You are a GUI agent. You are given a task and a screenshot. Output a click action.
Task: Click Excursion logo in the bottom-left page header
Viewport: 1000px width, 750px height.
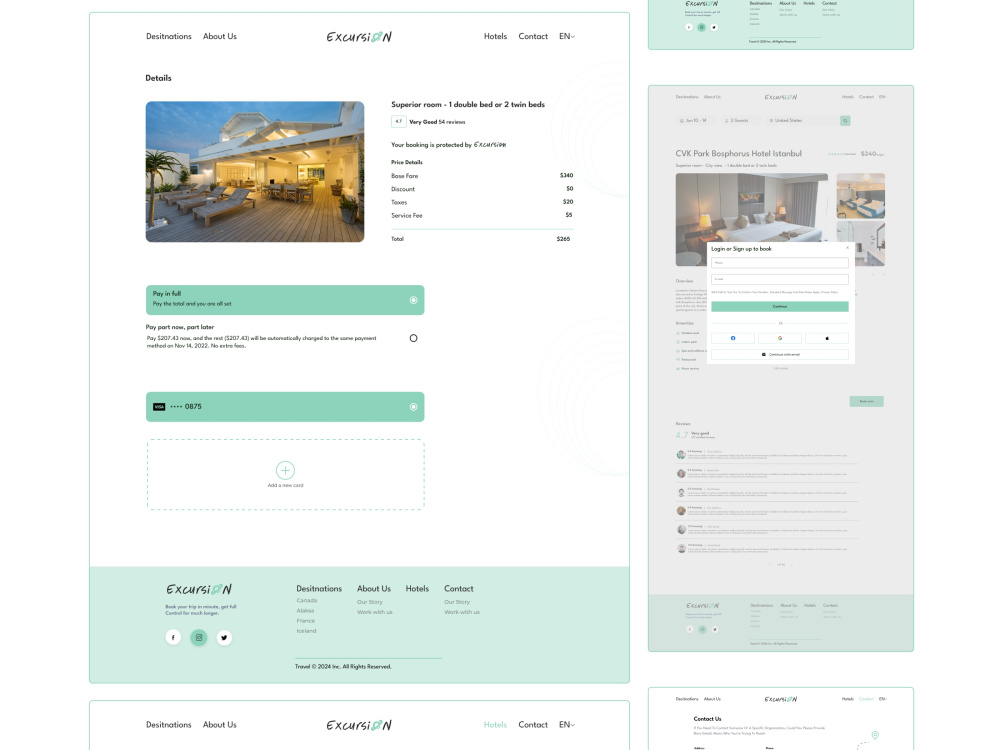click(359, 725)
